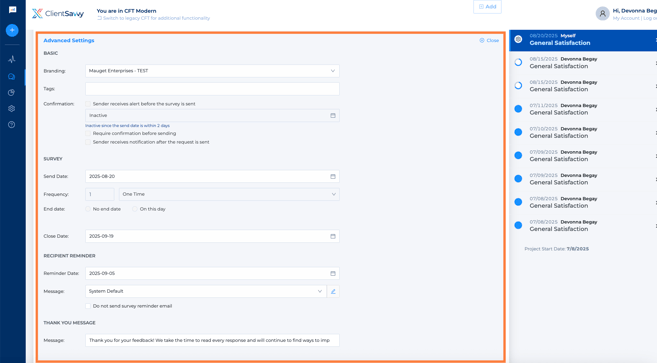Click the Thank You Message text field
The height and width of the screenshot is (363, 657).
(x=212, y=340)
